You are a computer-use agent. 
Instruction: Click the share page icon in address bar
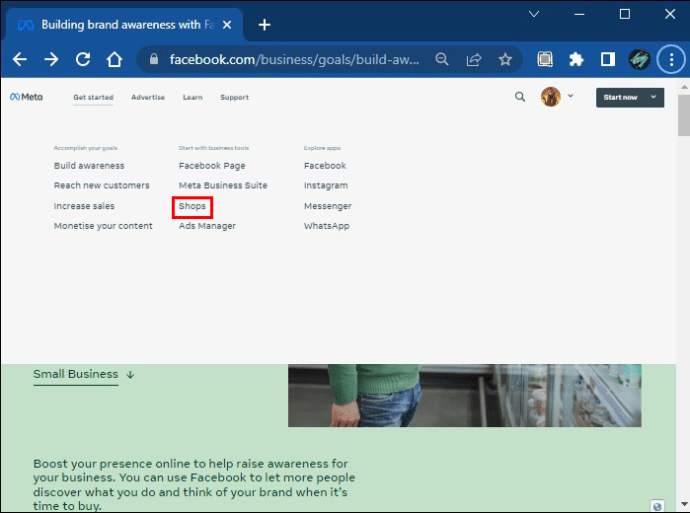473,59
